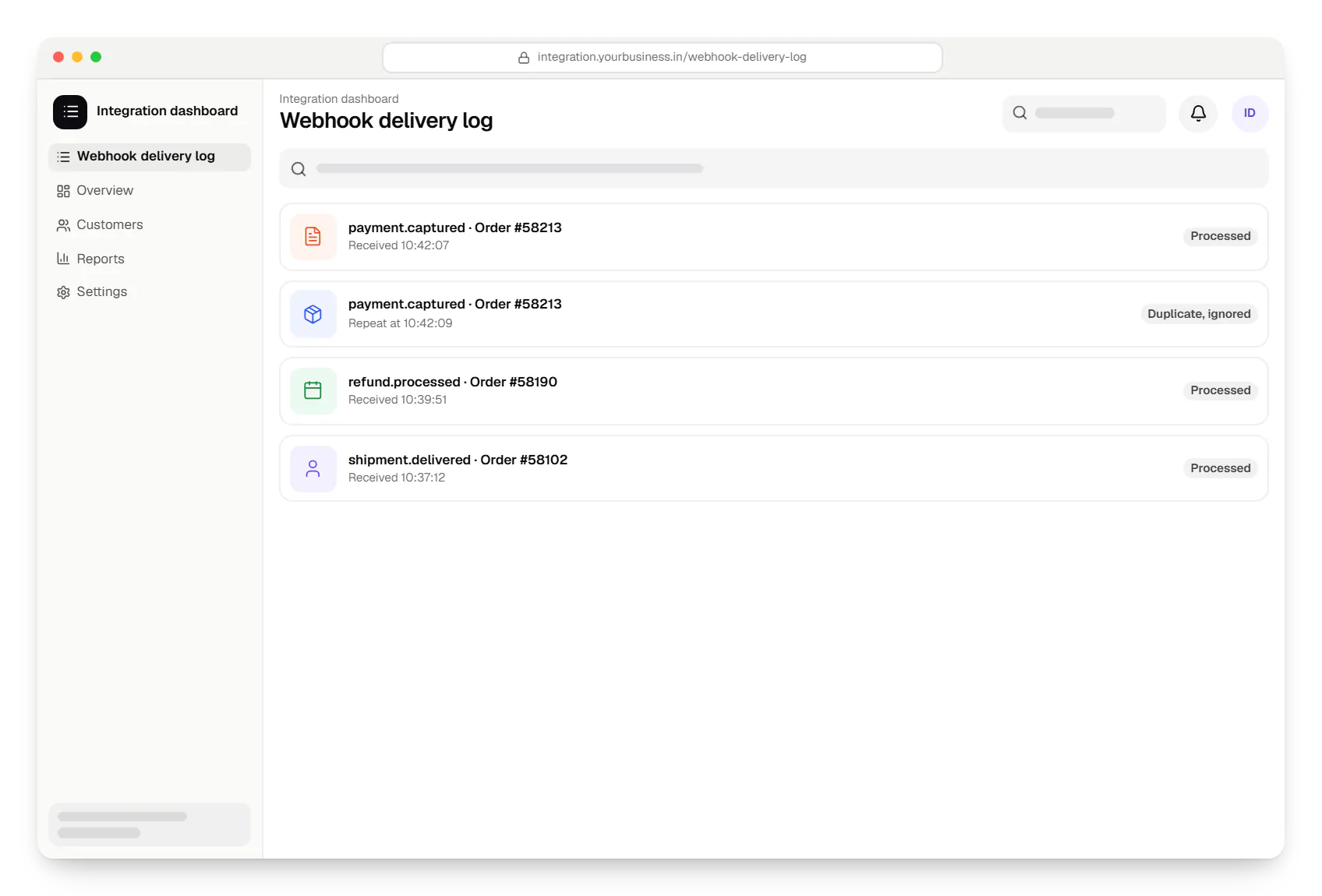Open Settings from the sidebar
Viewport: 1322px width, 896px height.
point(150,292)
